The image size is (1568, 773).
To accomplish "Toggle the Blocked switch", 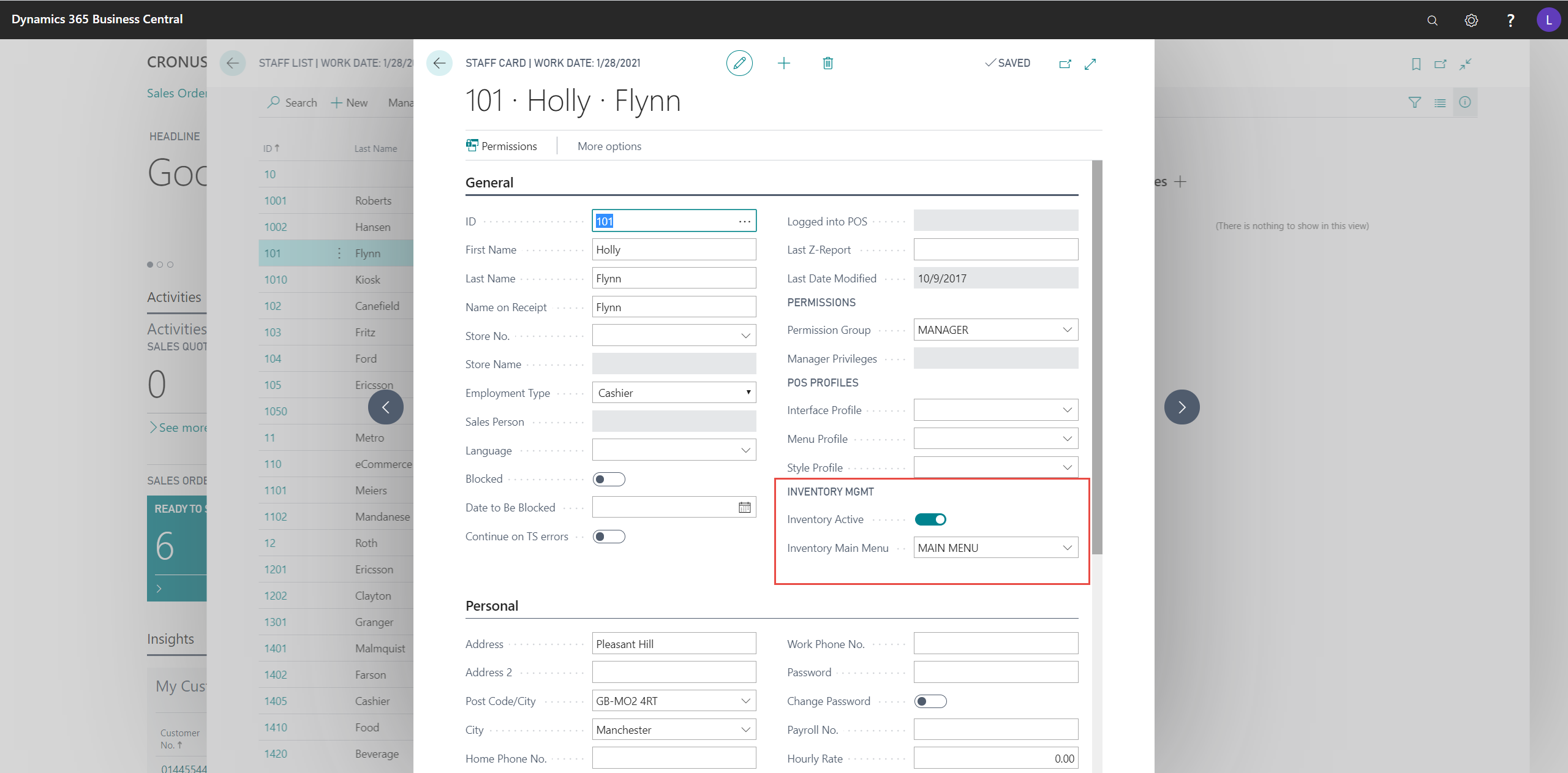I will tap(608, 479).
